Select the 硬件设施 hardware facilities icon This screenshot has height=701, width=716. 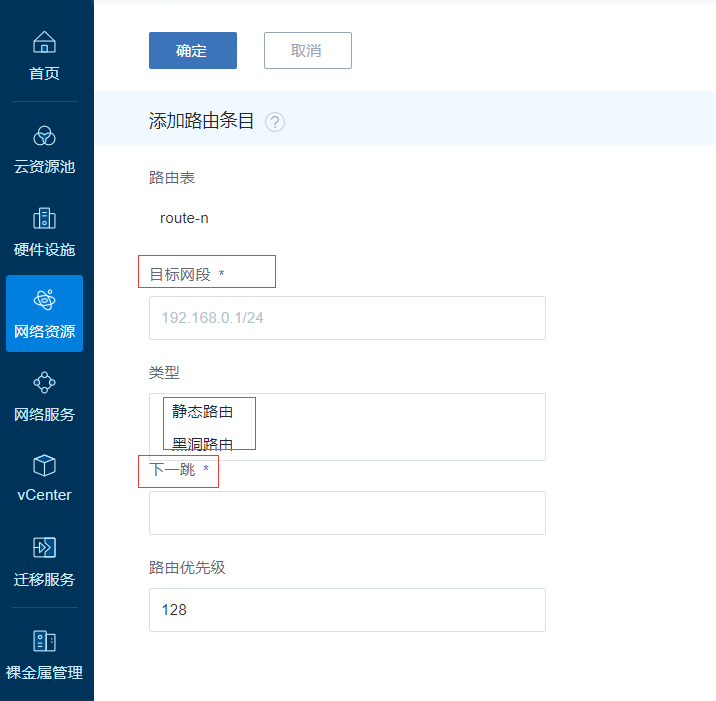point(44,218)
